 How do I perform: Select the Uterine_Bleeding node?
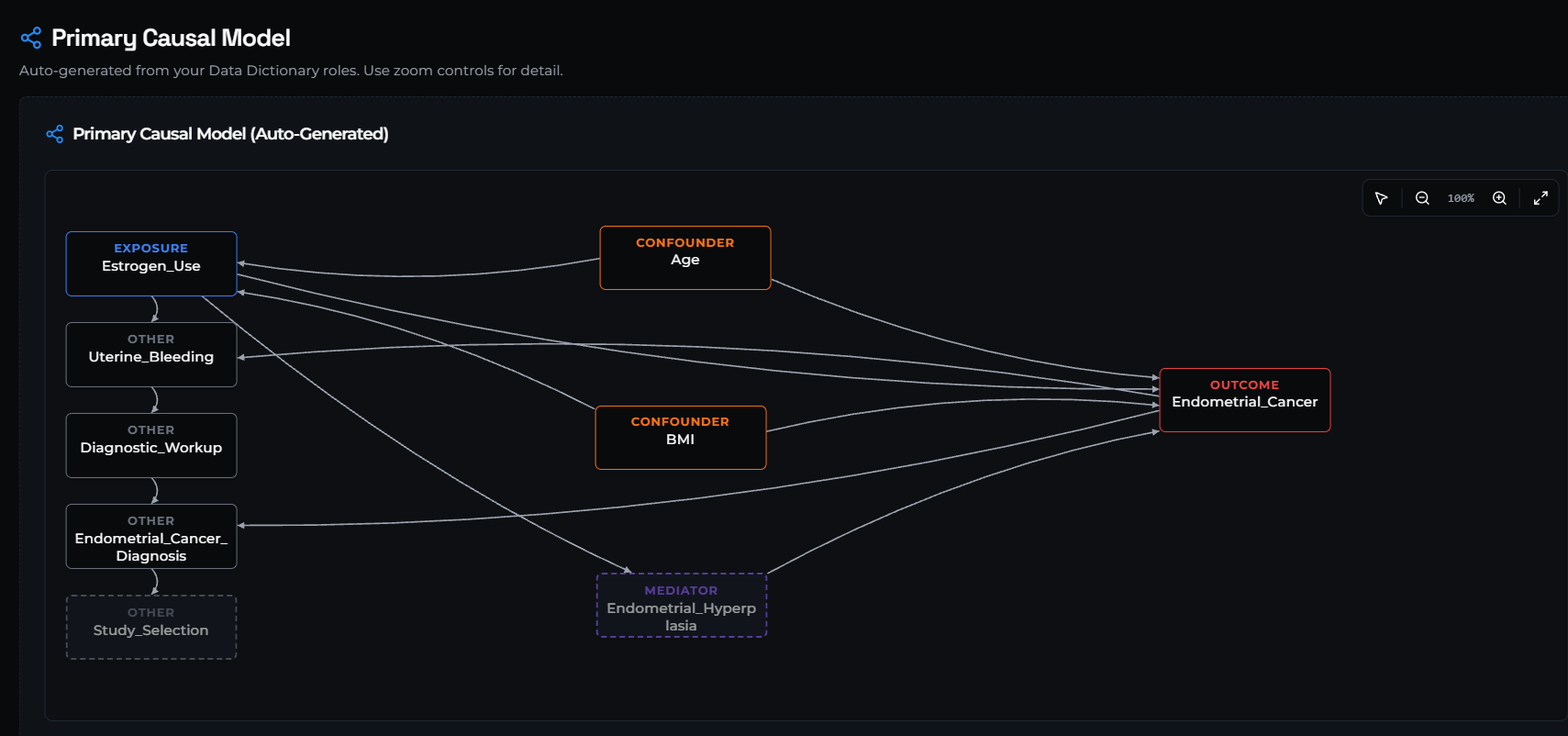pyautogui.click(x=151, y=354)
